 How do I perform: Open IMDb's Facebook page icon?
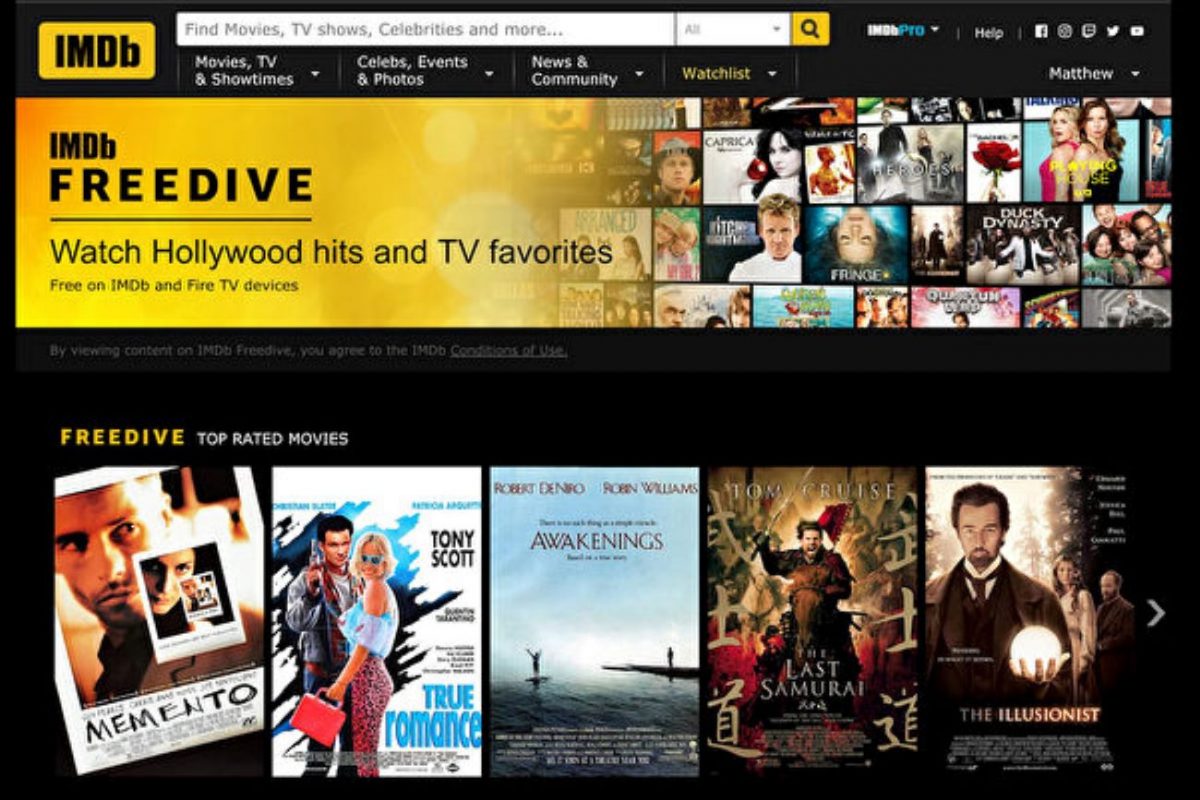tap(1041, 31)
